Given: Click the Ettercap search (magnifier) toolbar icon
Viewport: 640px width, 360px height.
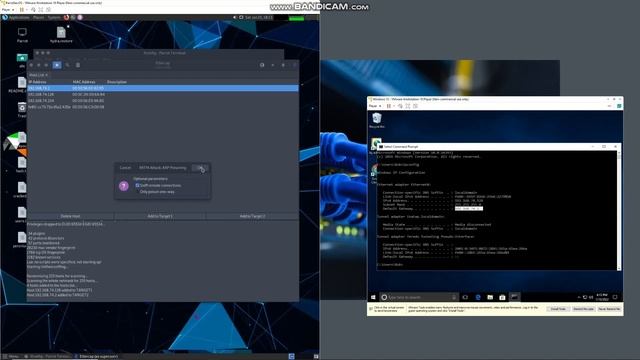Looking at the screenshot, I should point(67,65).
